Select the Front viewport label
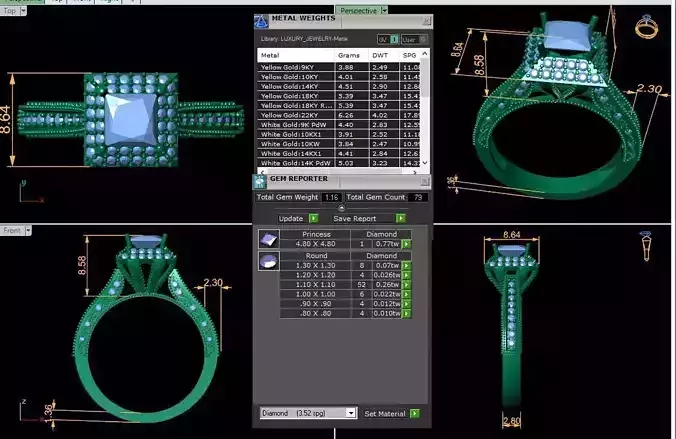Viewport: 676px width, 439px height. pyautogui.click(x=12, y=231)
